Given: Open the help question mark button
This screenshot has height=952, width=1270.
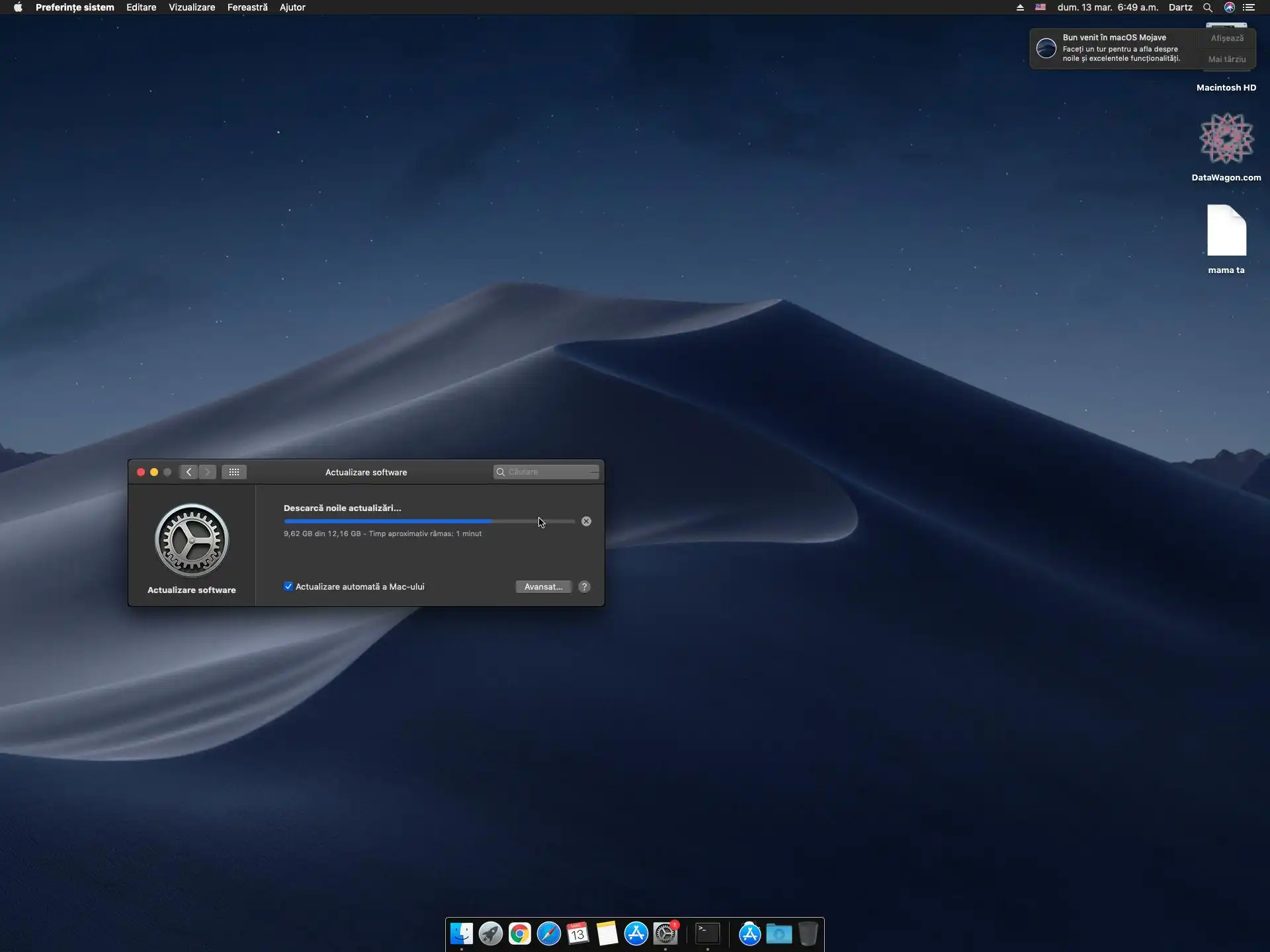Looking at the screenshot, I should (584, 587).
